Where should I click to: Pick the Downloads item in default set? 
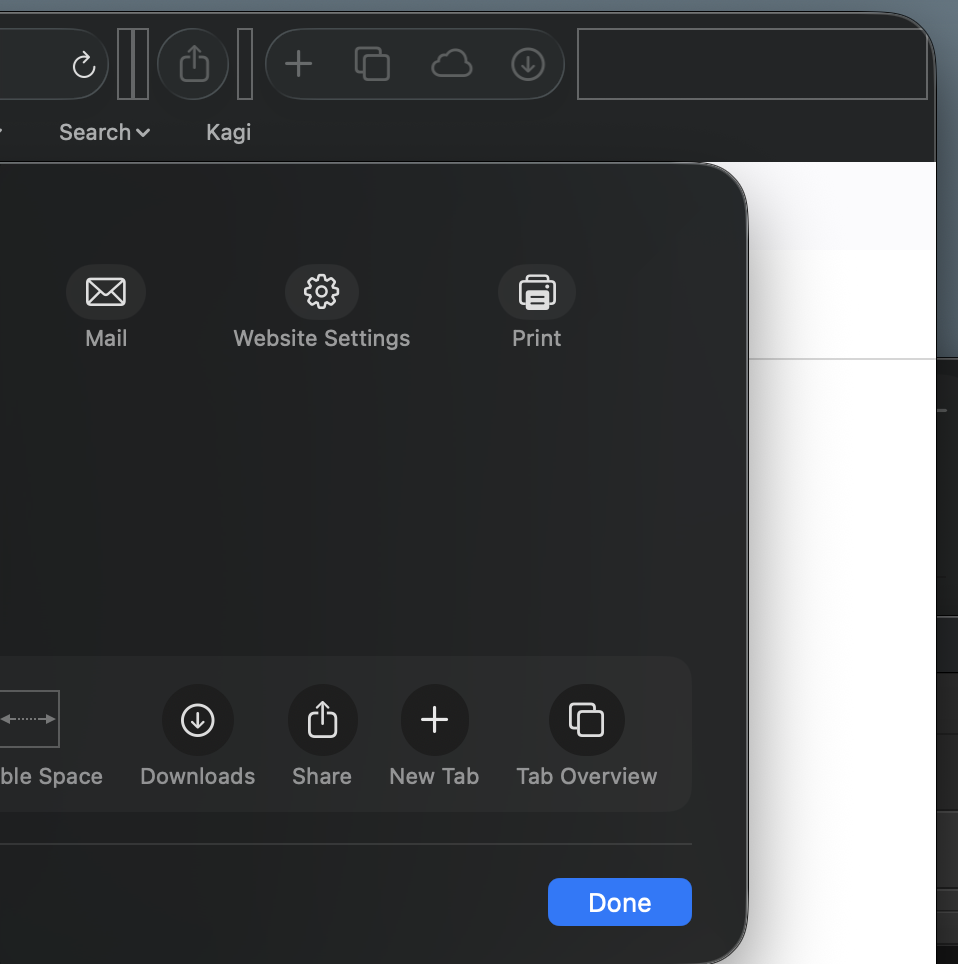click(197, 736)
